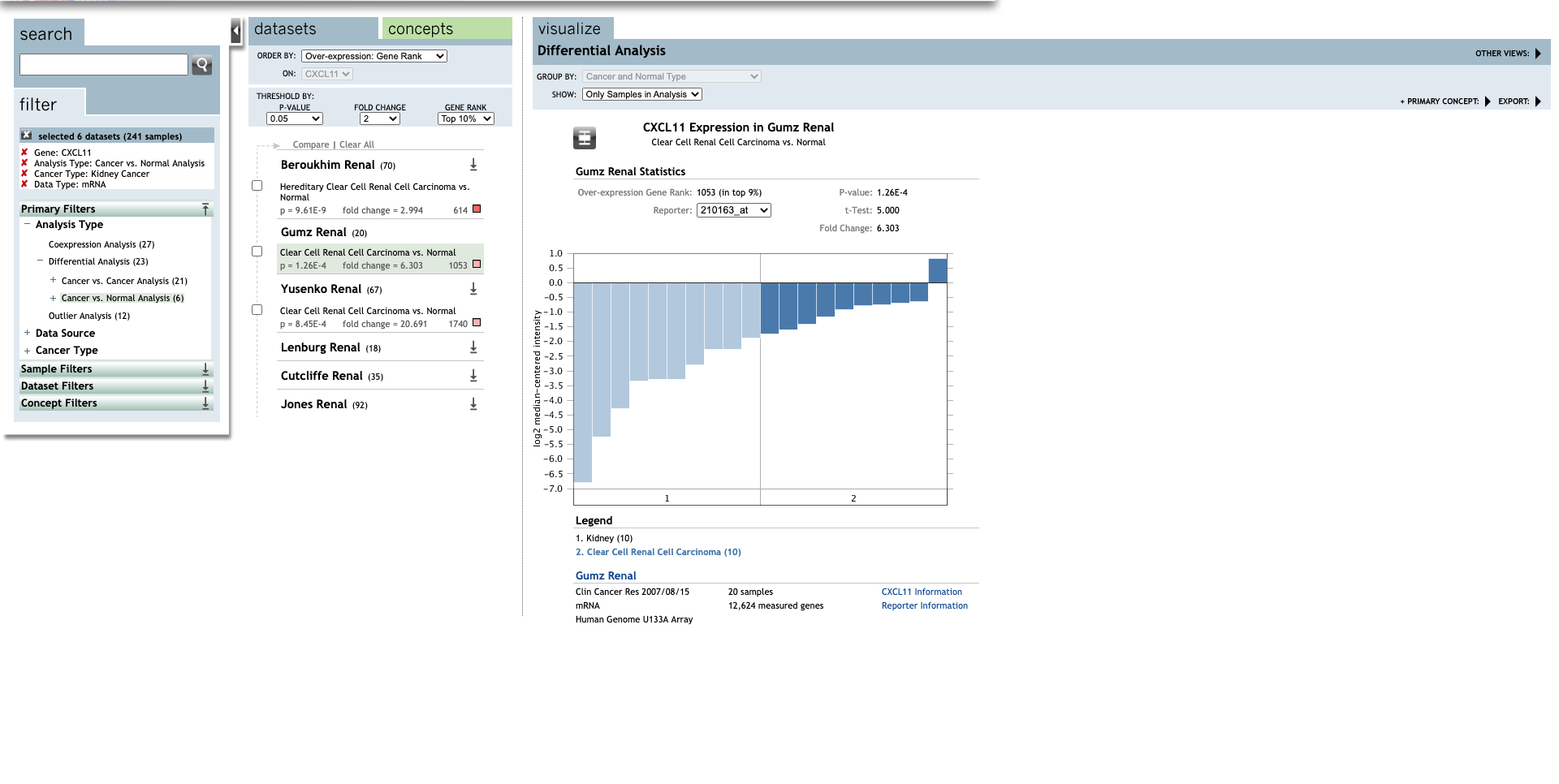Open the Group By dropdown

coord(672,76)
